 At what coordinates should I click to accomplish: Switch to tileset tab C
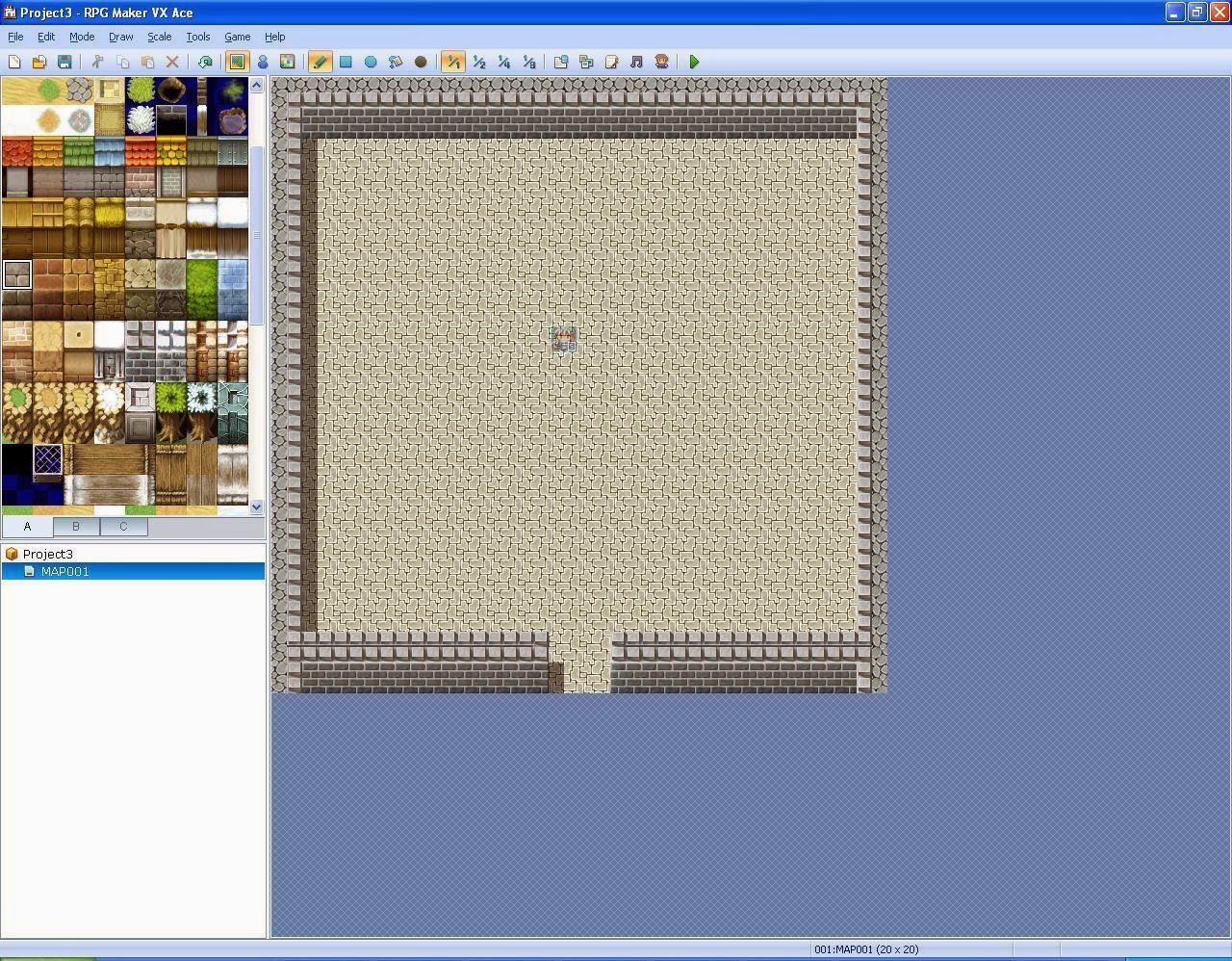(x=123, y=527)
